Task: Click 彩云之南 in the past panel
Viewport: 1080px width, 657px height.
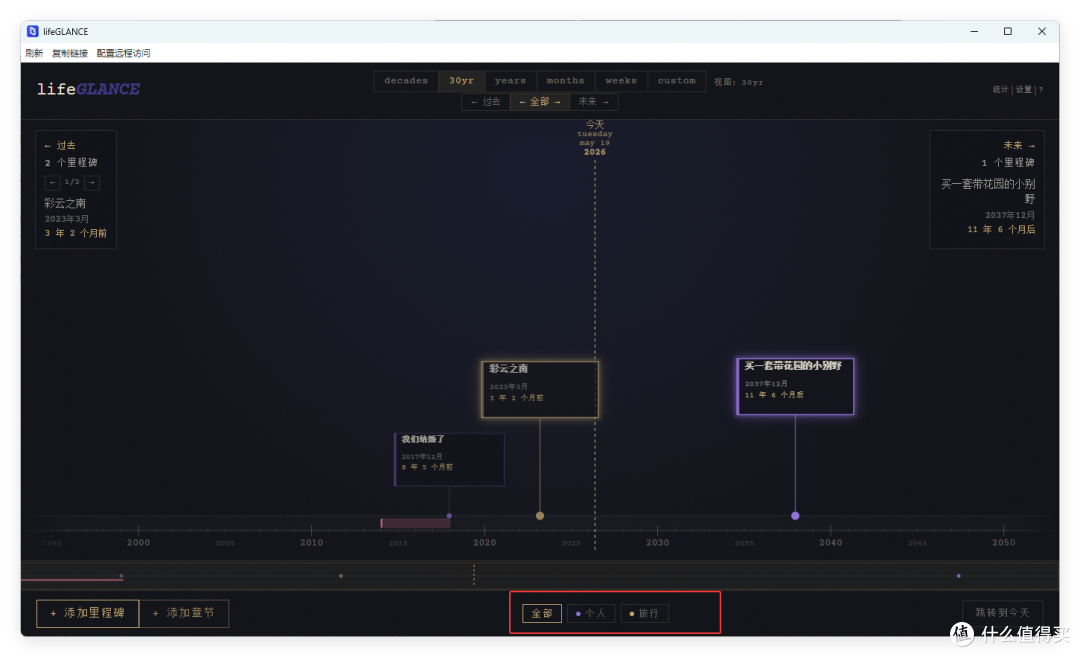Action: click(x=65, y=203)
